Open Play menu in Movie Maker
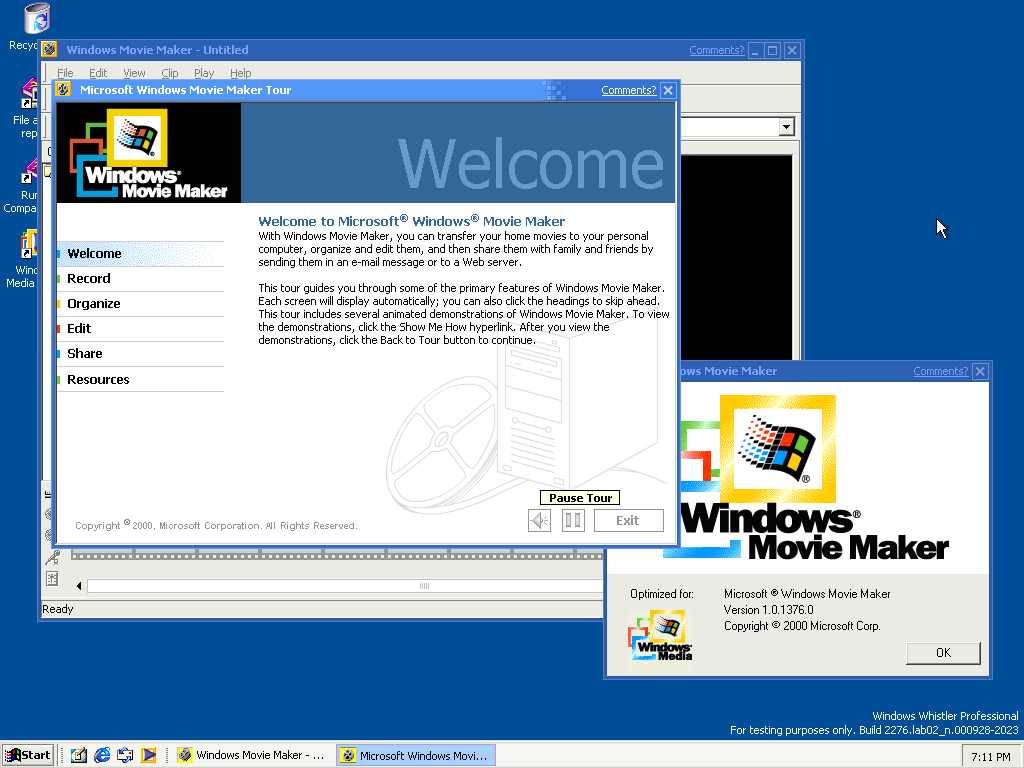The height and width of the screenshot is (768, 1024). click(x=204, y=73)
